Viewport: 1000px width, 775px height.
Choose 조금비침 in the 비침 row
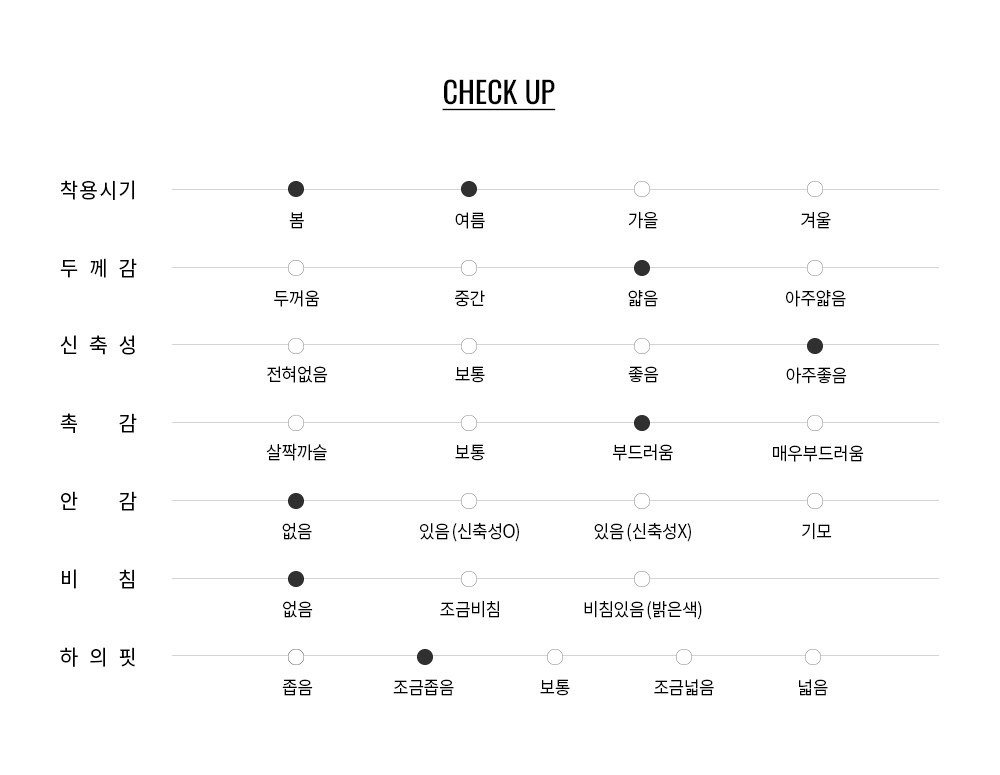(x=469, y=579)
